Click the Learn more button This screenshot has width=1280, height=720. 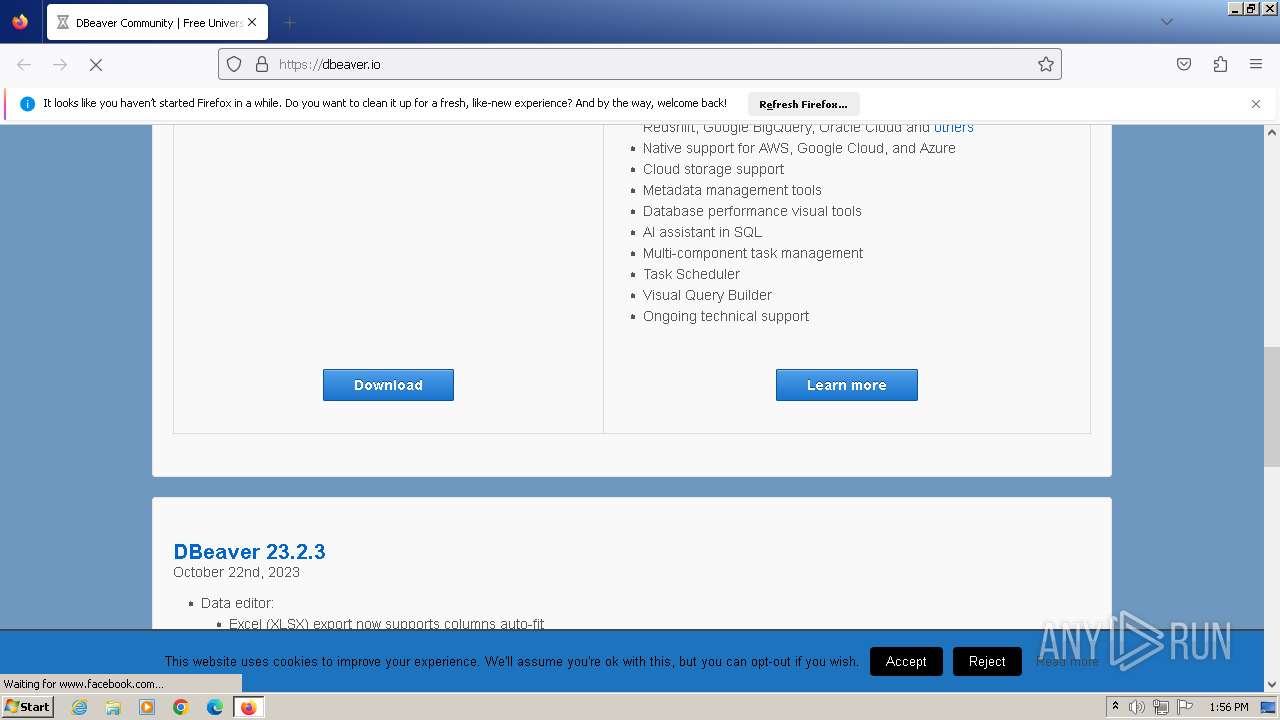click(846, 385)
